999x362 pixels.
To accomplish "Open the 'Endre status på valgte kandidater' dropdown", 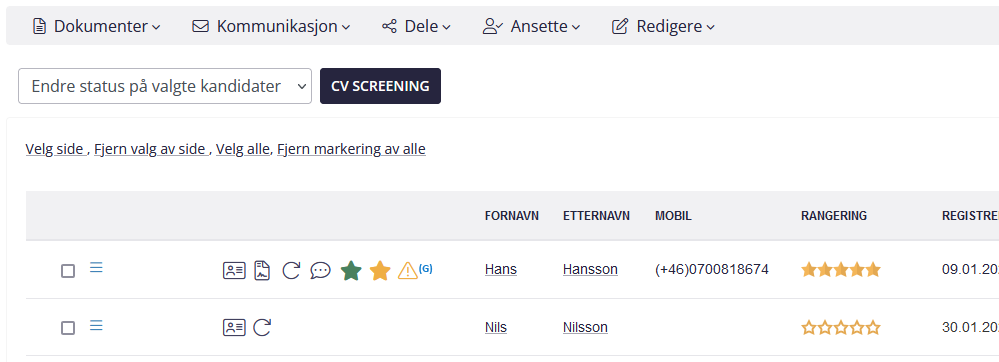I will (x=165, y=86).
